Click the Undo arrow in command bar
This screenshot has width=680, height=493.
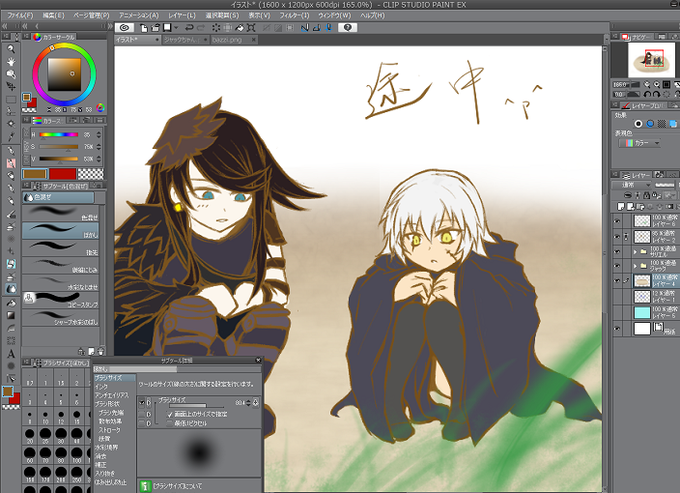pyautogui.click(x=189, y=28)
